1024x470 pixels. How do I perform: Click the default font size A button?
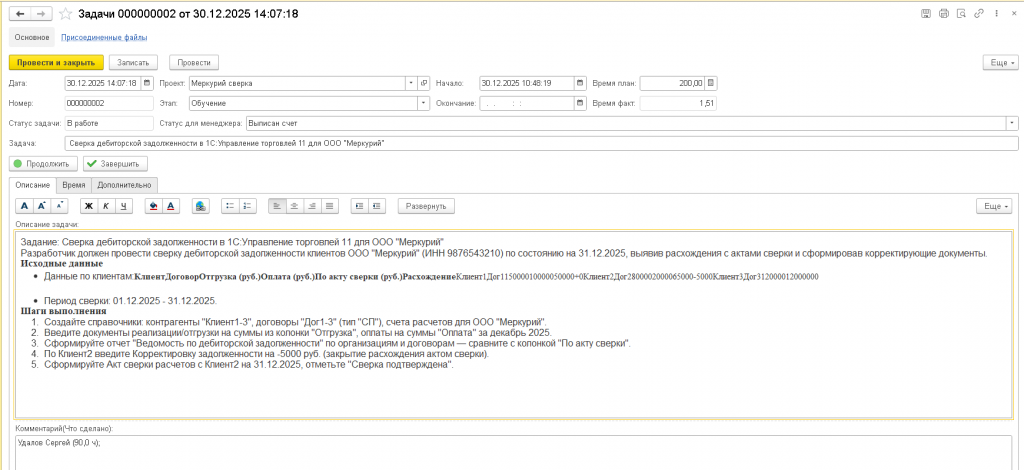click(x=24, y=206)
